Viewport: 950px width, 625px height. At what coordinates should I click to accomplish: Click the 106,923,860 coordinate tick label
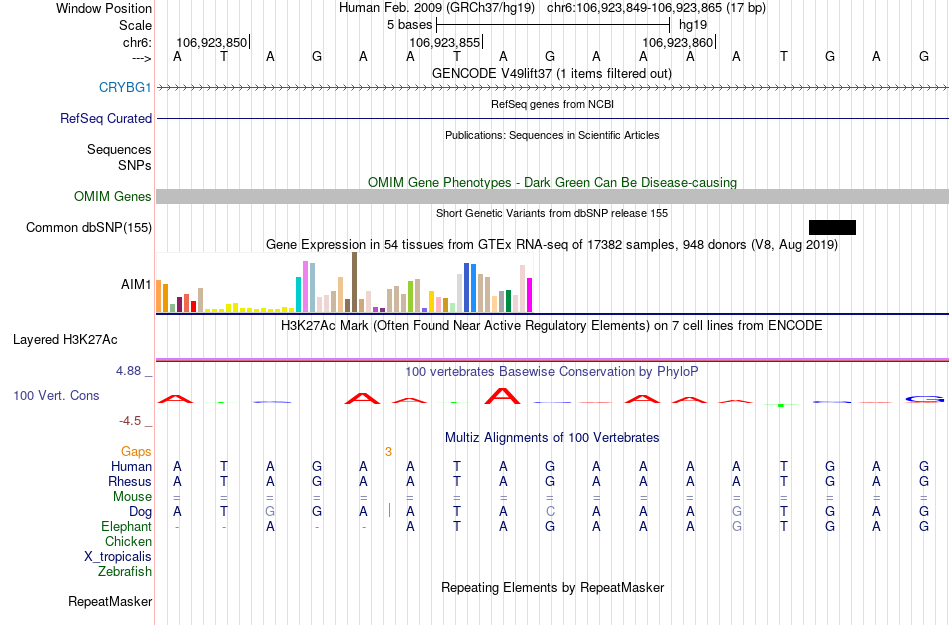[677, 43]
